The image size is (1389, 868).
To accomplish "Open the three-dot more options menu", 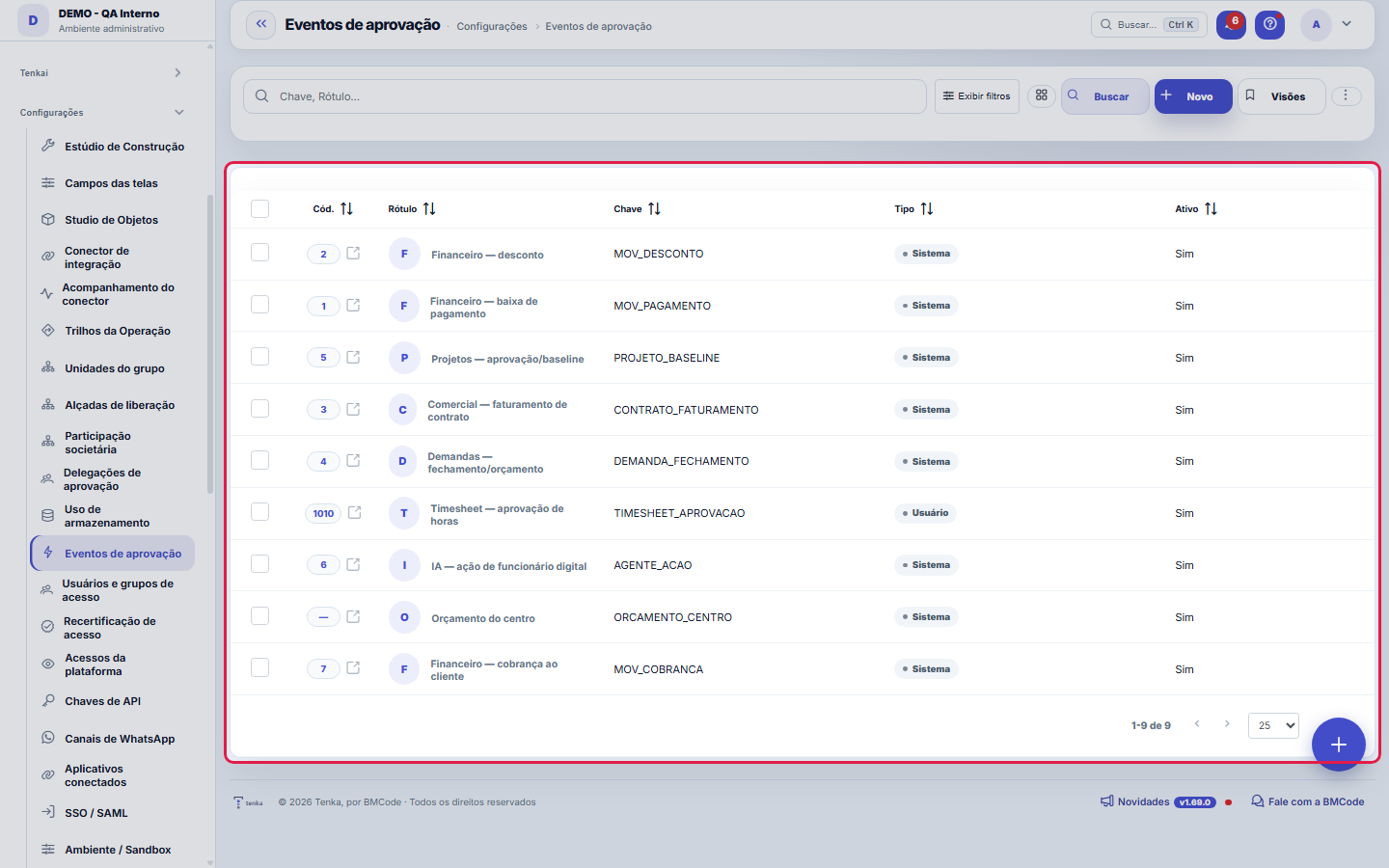I will (1346, 95).
